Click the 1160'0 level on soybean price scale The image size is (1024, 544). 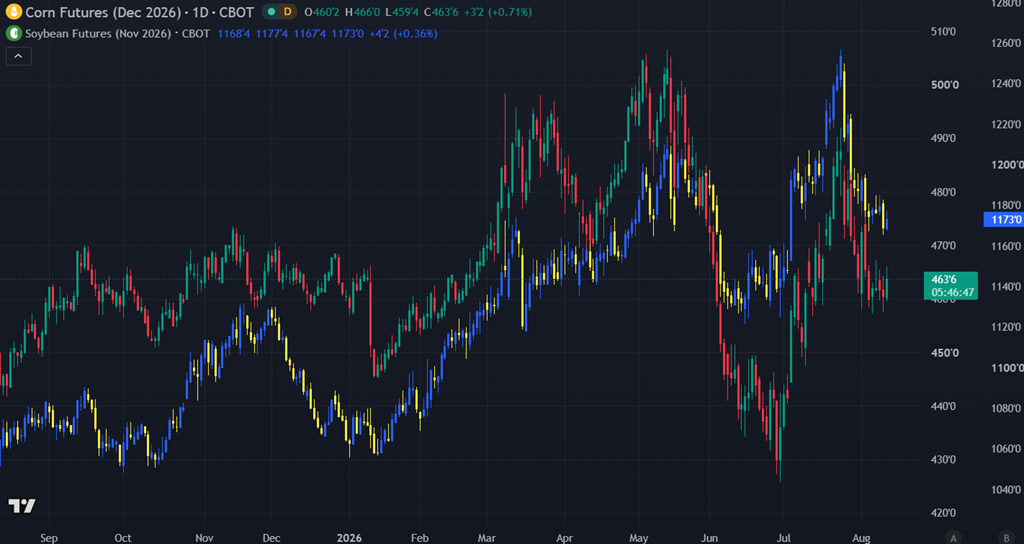pyautogui.click(x=1006, y=246)
